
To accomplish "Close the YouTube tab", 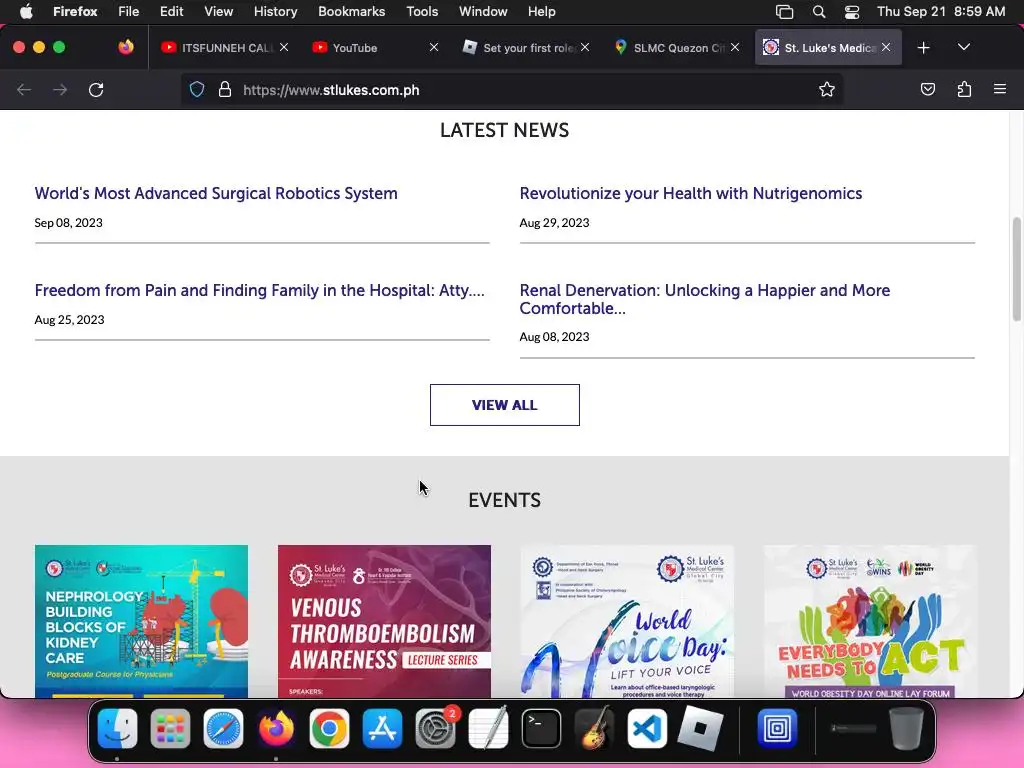I will tap(434, 47).
